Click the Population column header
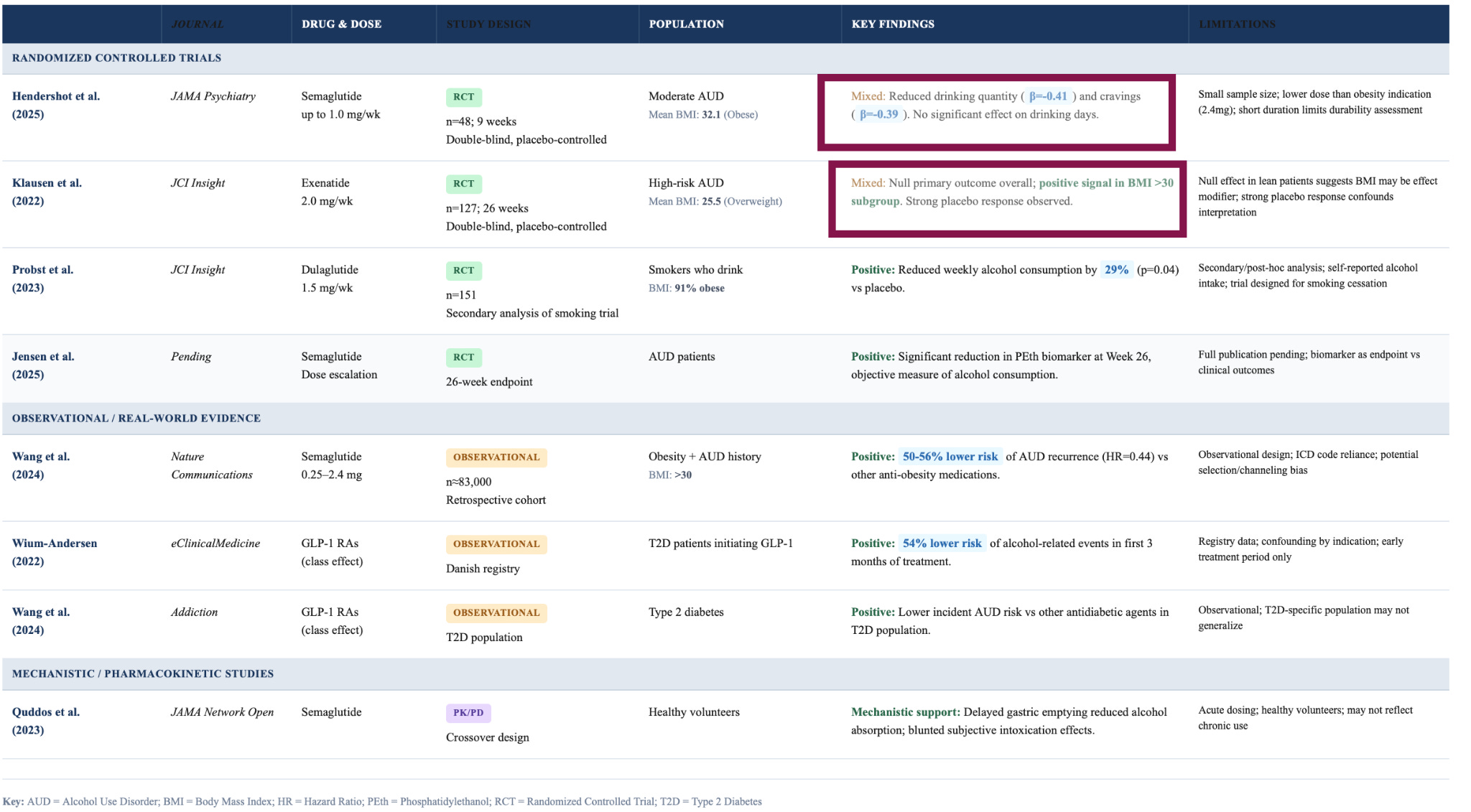The image size is (1471, 812). pyautogui.click(x=686, y=24)
